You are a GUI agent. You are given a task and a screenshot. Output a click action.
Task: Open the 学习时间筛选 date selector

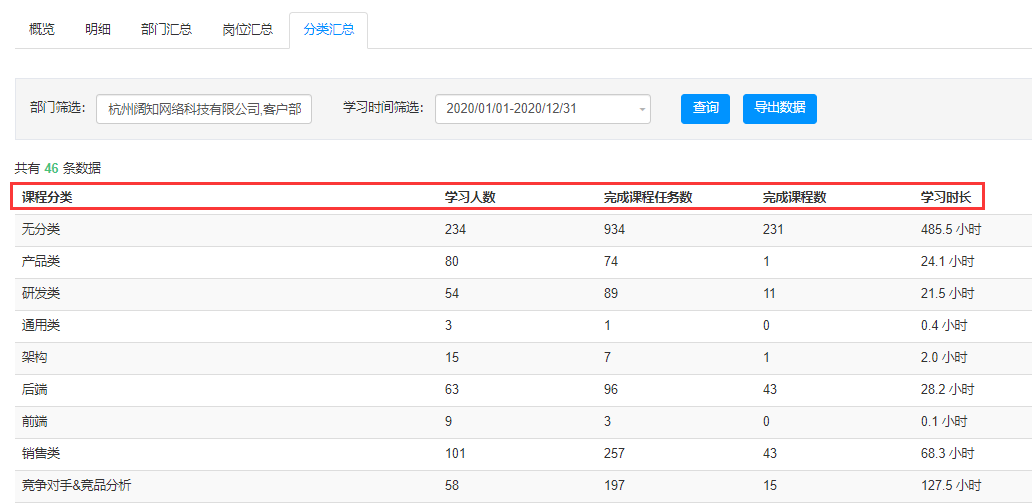543,109
